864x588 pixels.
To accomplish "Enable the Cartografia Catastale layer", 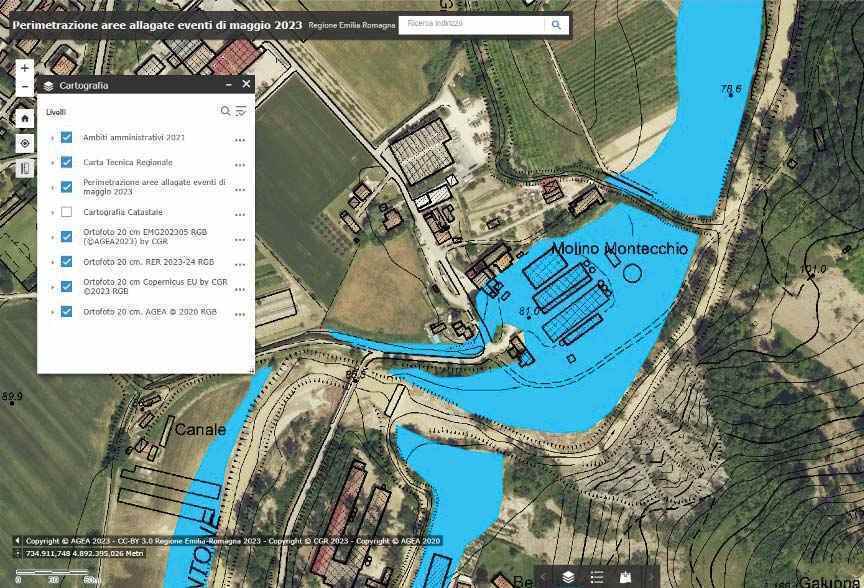I will pyautogui.click(x=66, y=212).
